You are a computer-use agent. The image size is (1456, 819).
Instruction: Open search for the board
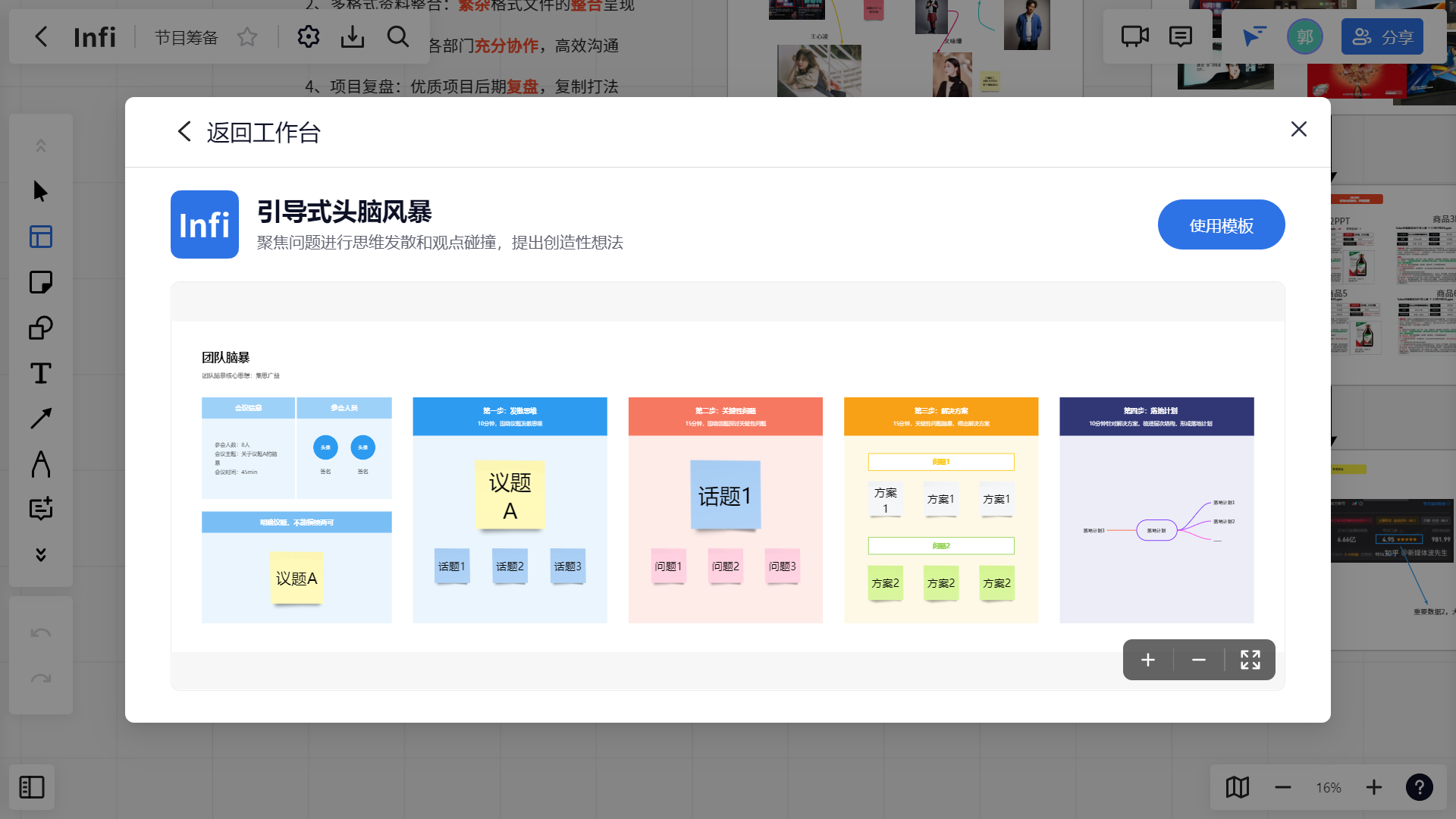[x=398, y=36]
